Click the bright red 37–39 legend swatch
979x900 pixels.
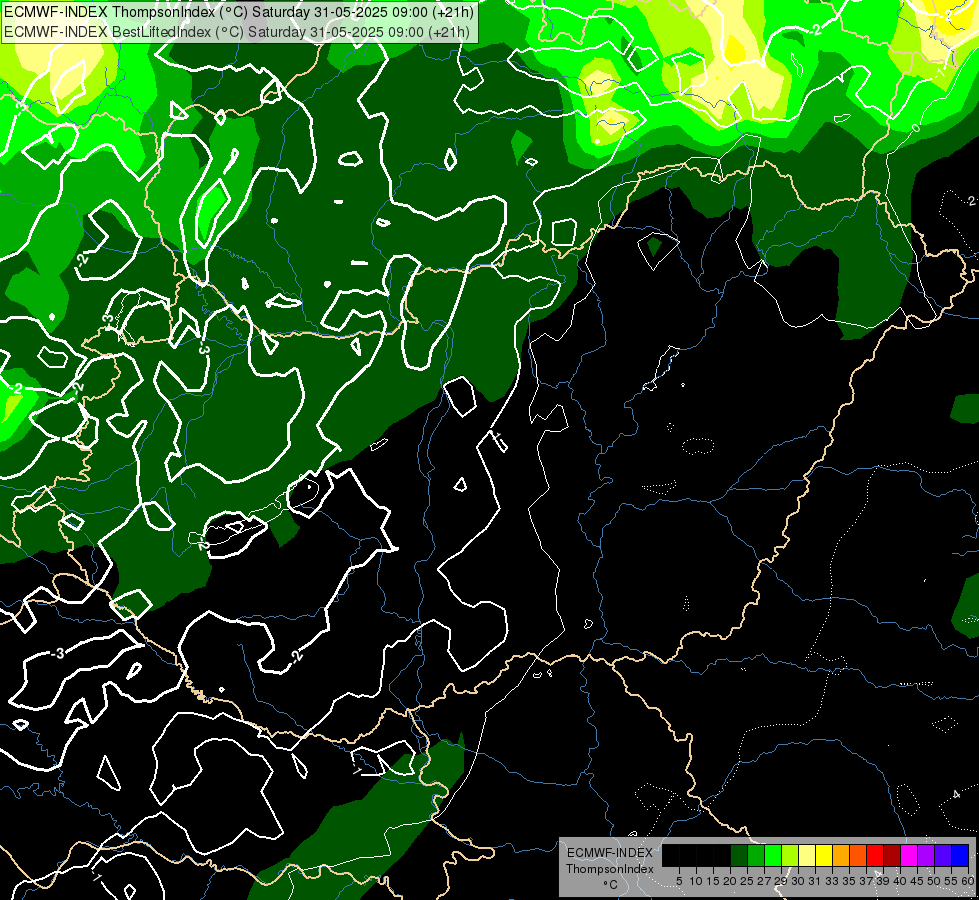pyautogui.click(x=875, y=856)
